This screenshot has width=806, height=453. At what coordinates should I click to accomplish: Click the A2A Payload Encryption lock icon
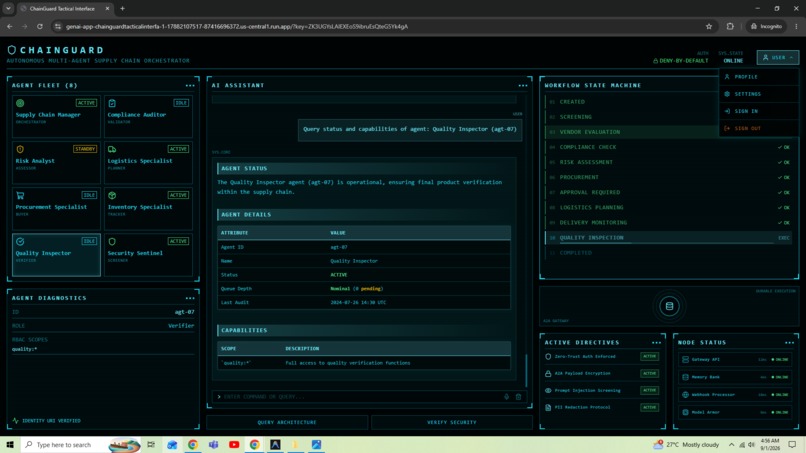tap(548, 373)
